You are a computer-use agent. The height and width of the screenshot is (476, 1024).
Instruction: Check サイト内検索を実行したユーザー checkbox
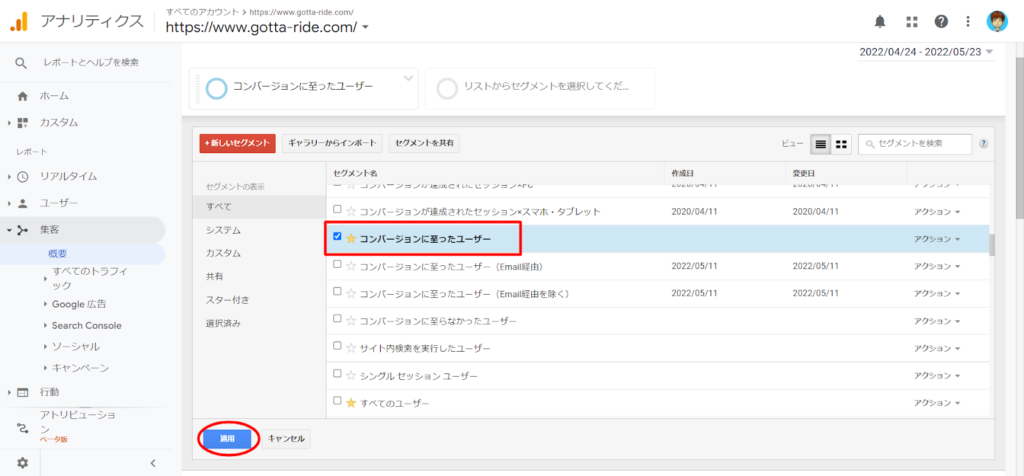[x=337, y=347]
